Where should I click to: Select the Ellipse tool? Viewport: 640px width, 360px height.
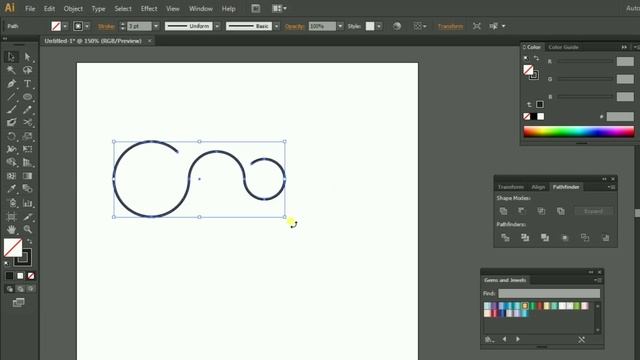click(27, 97)
